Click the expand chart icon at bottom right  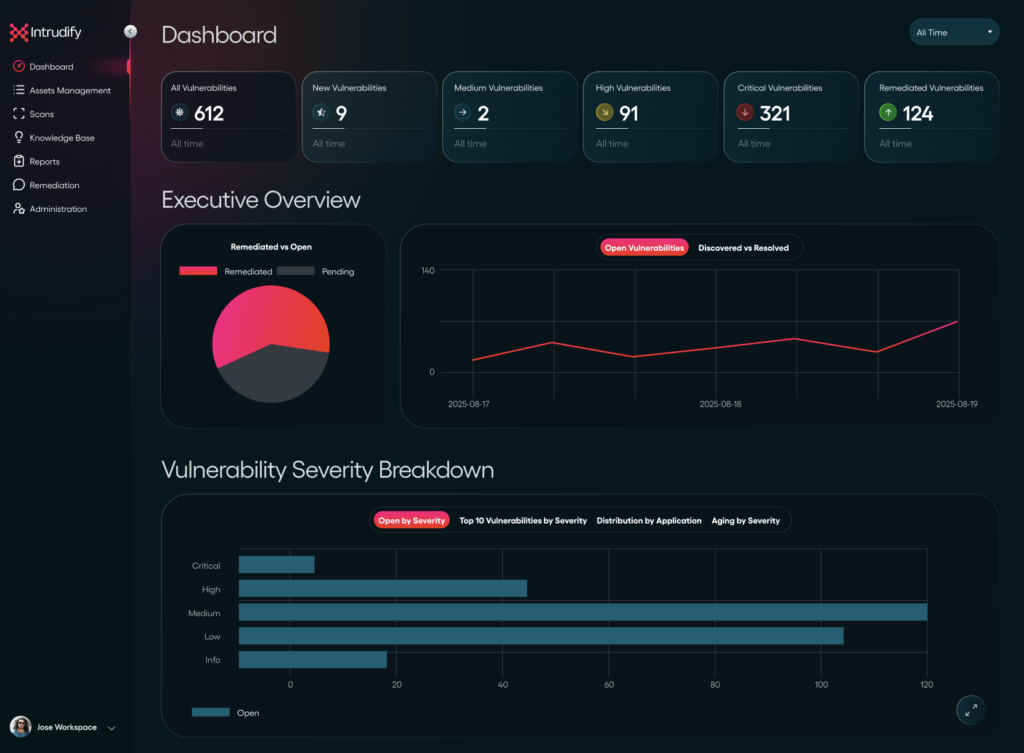[970, 710]
